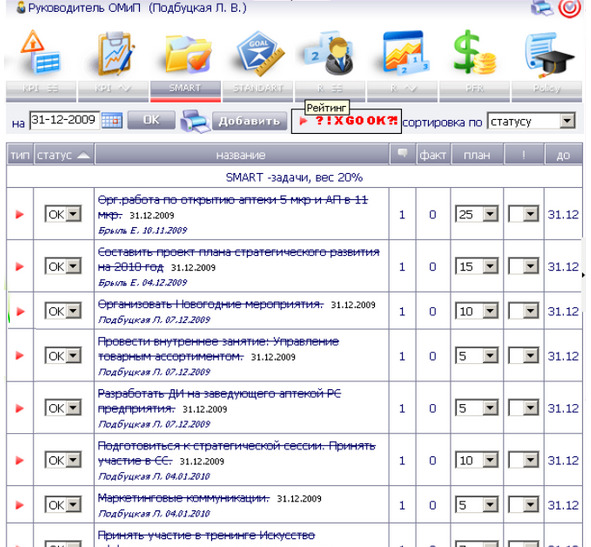Viewport: 591px width, 547px height.
Task: Expand the сортировка по статусу dropdown
Action: (x=531, y=121)
